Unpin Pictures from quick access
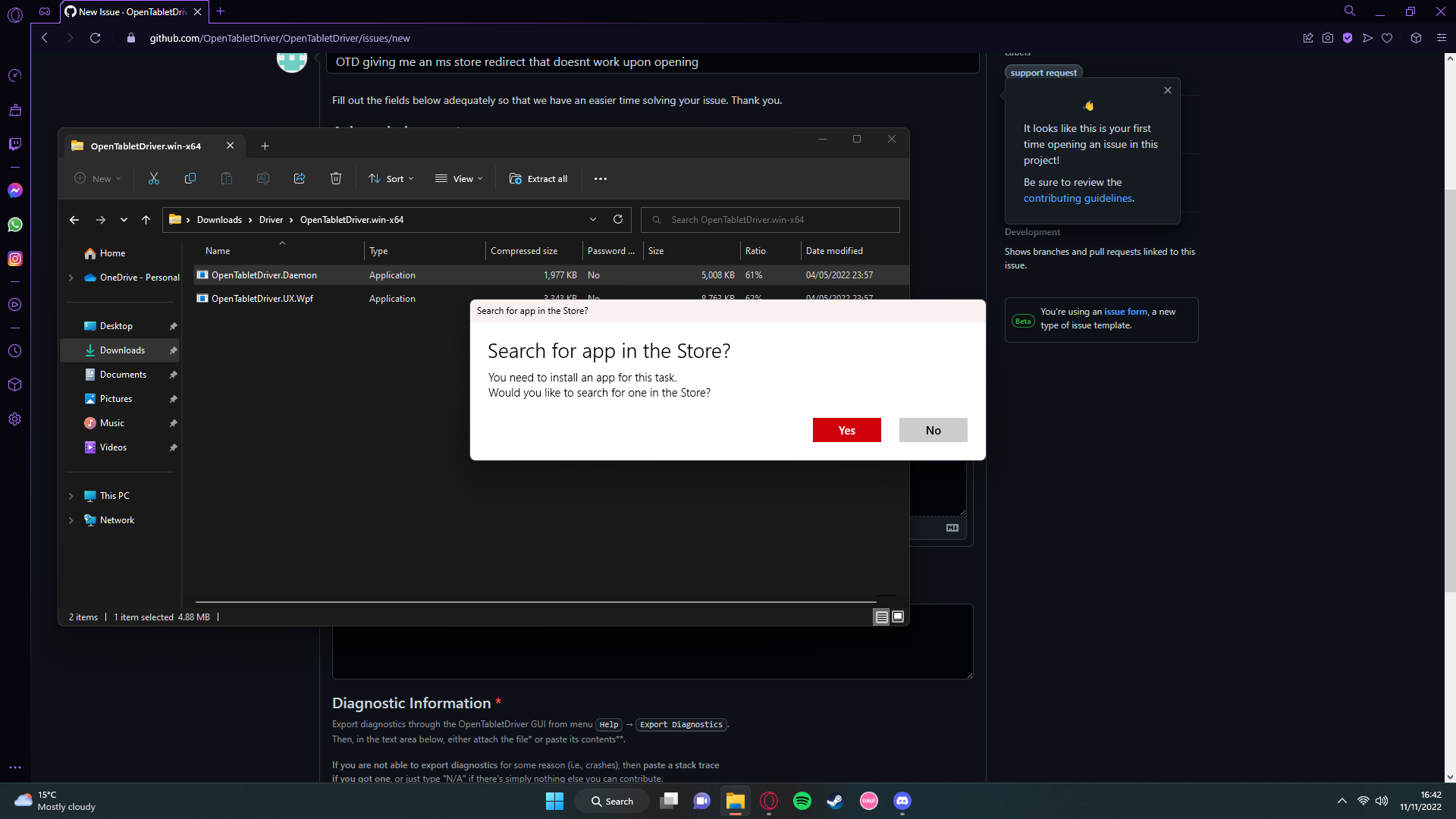The height and width of the screenshot is (819, 1456). [x=173, y=398]
